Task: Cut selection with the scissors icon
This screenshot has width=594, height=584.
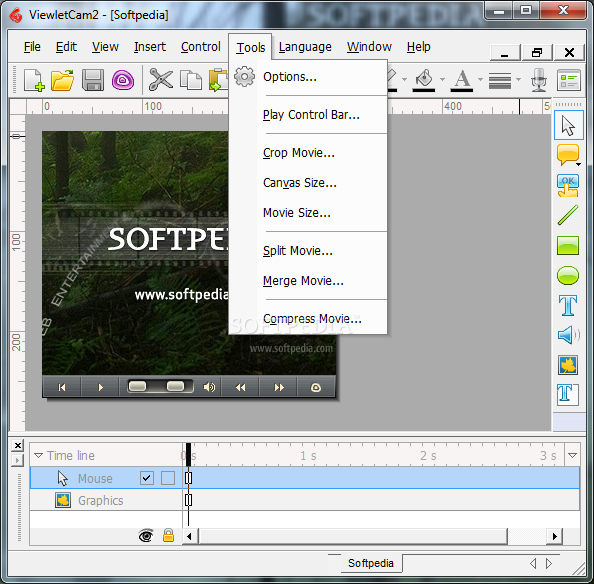Action: (161, 80)
